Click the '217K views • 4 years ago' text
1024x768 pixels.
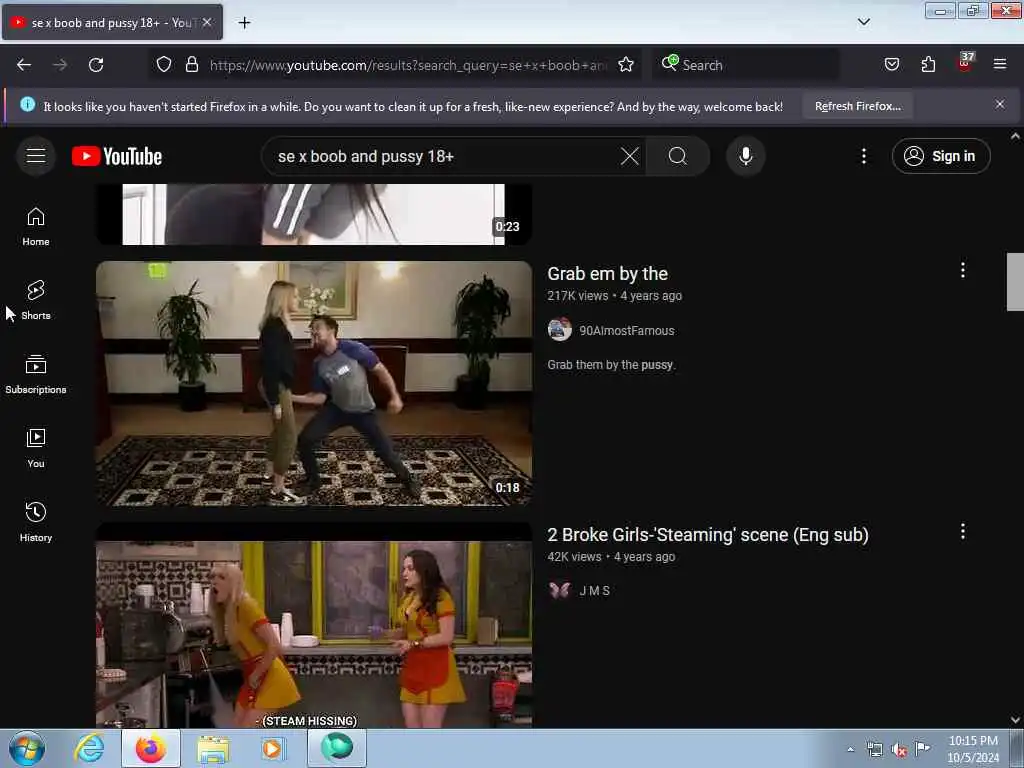click(615, 296)
